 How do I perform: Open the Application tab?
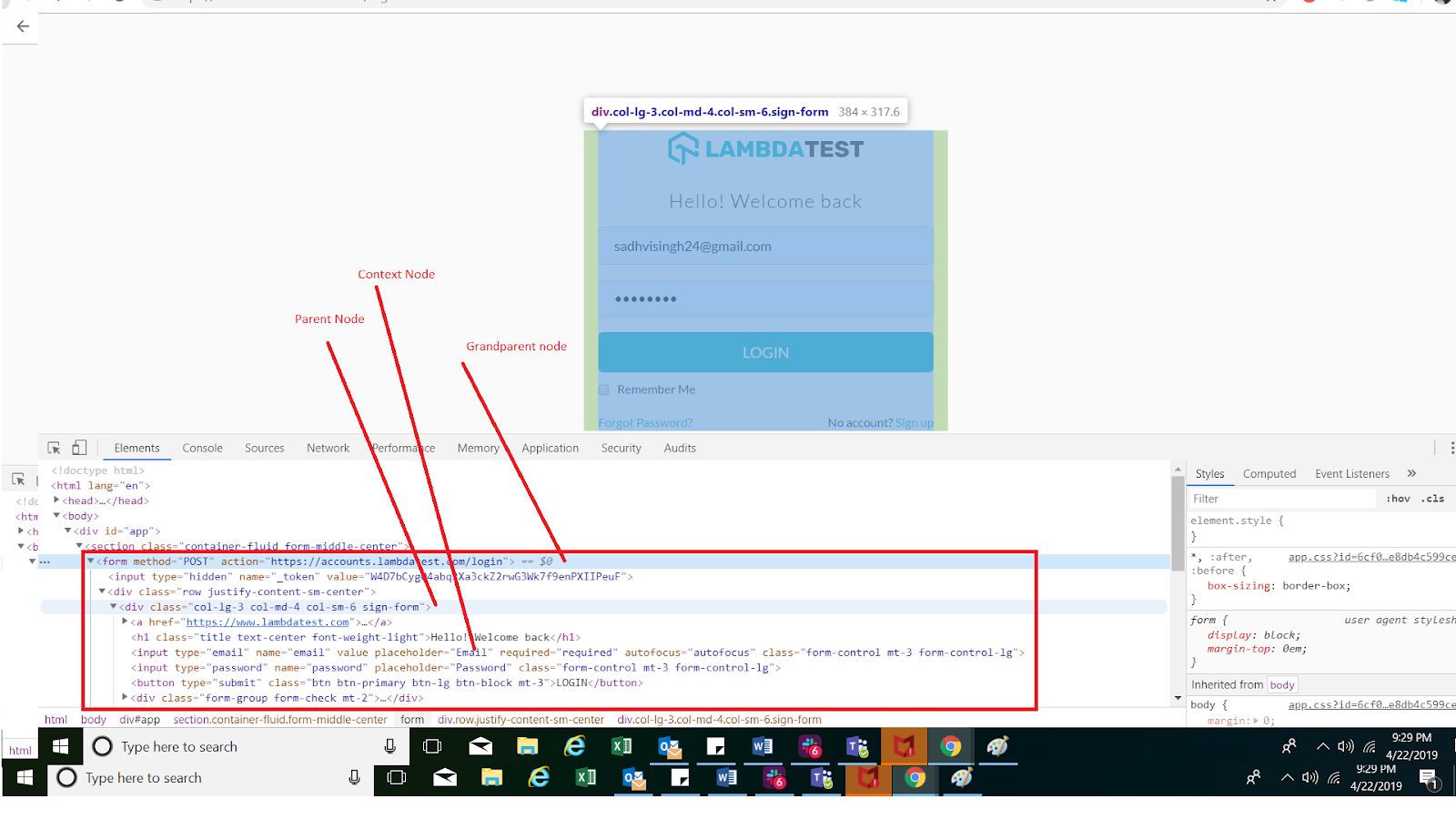(x=550, y=448)
